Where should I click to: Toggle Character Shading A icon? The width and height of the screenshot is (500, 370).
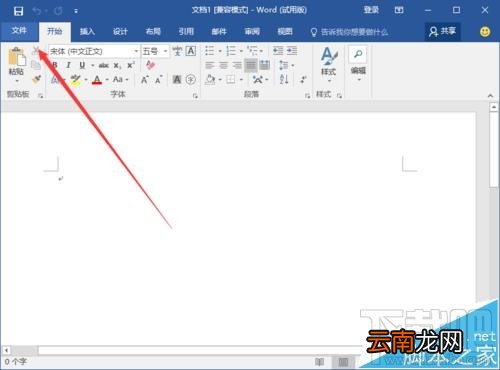(177, 80)
